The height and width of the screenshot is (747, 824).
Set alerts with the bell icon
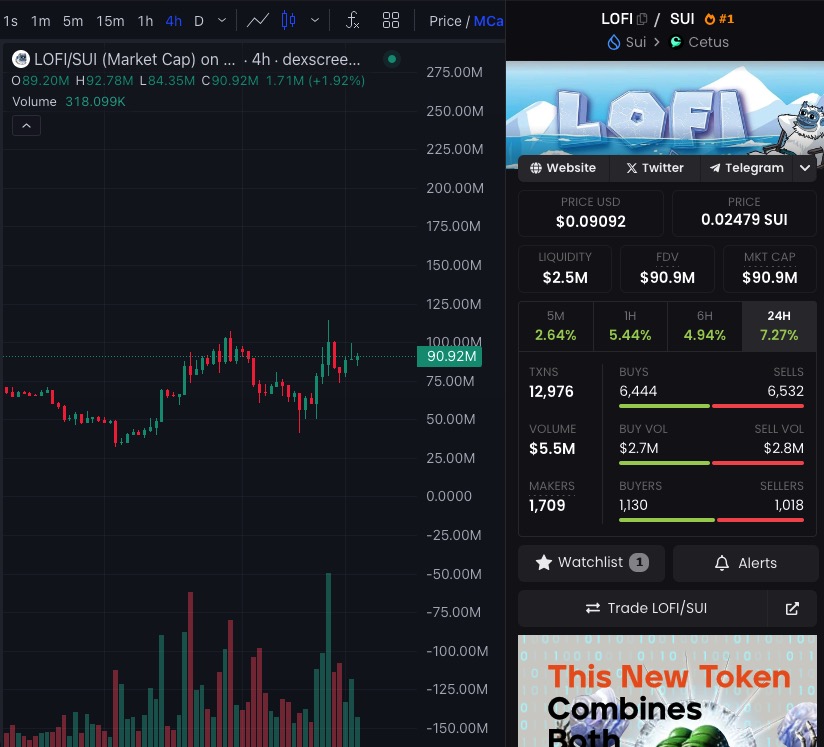click(x=745, y=563)
